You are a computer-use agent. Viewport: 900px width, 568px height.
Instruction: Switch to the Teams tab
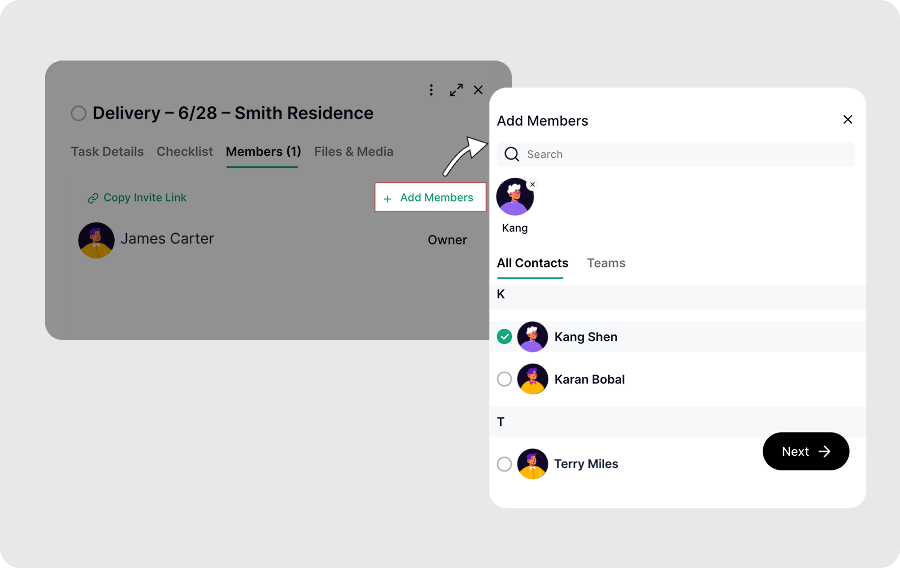(x=606, y=263)
